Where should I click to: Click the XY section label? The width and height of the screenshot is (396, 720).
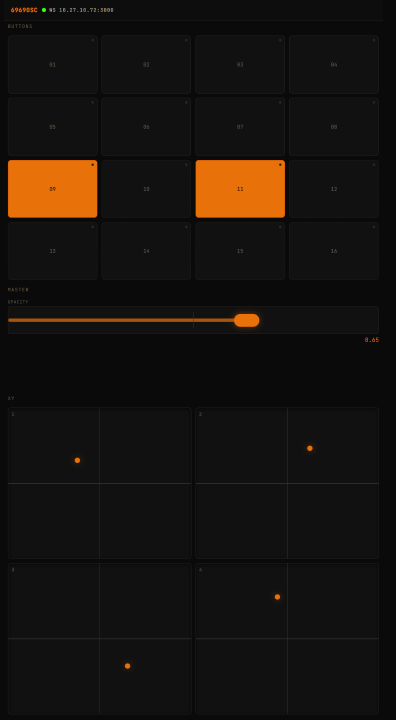(x=11, y=398)
